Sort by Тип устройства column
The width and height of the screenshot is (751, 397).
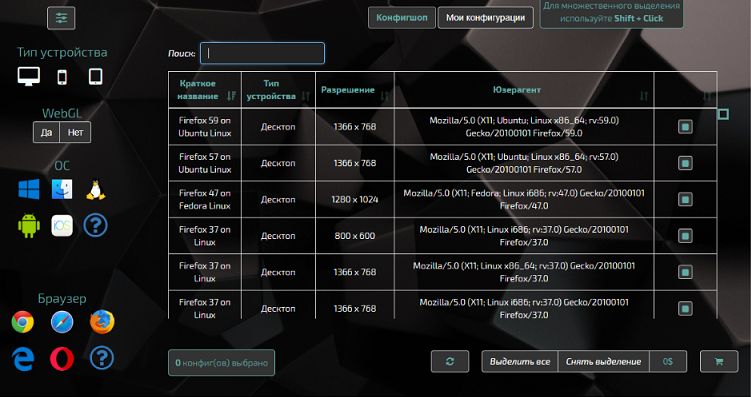tap(278, 90)
